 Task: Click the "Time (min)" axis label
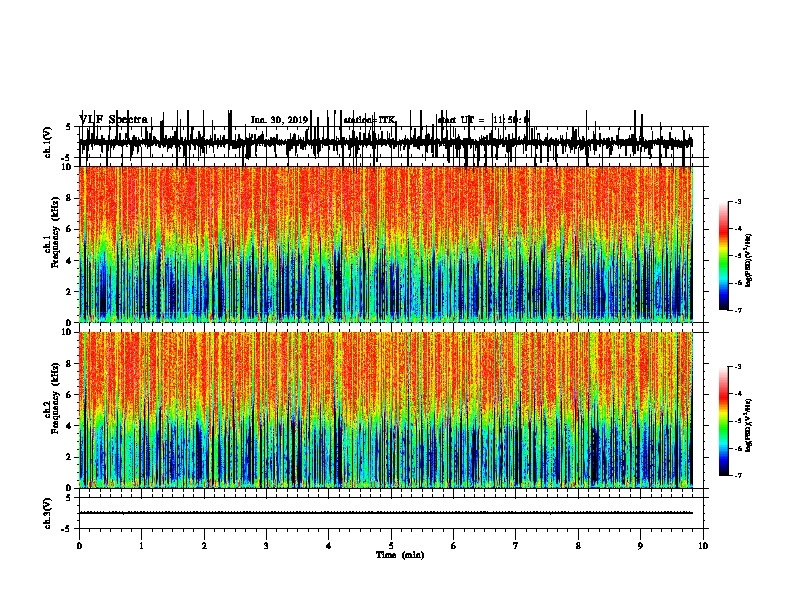click(x=400, y=555)
